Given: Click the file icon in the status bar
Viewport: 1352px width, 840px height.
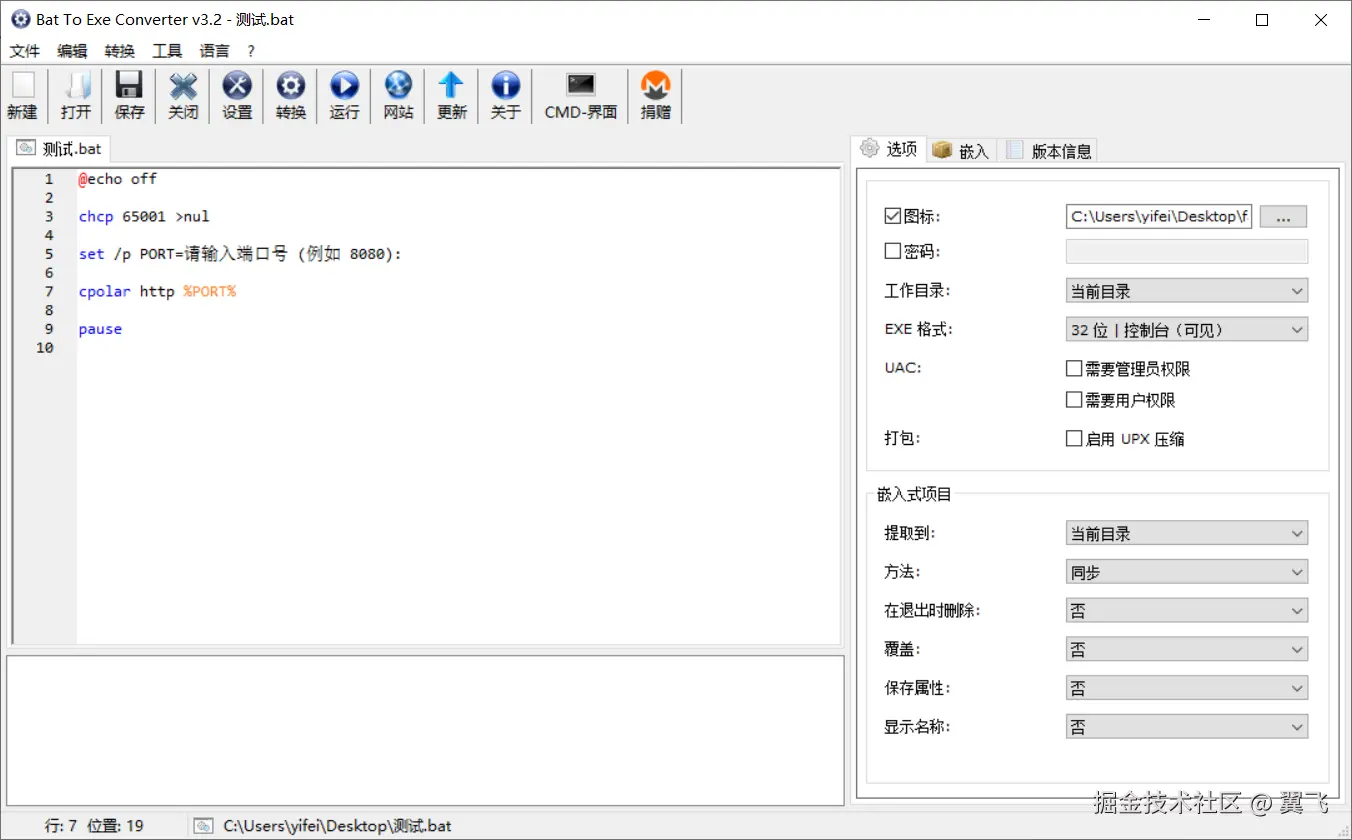Looking at the screenshot, I should coord(204,826).
